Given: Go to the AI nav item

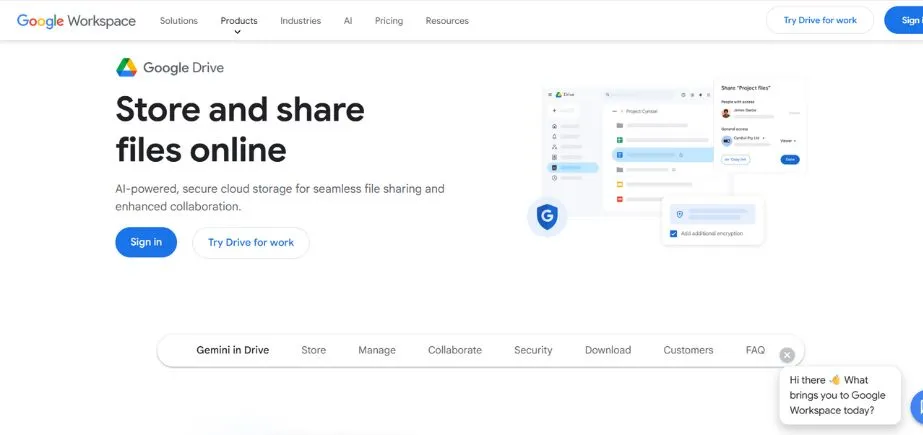Looking at the screenshot, I should coord(348,21).
